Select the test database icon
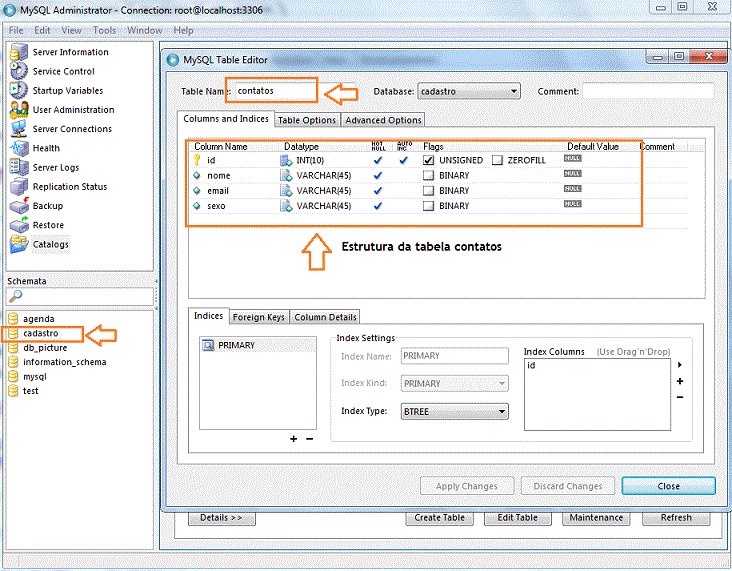The width and height of the screenshot is (732, 571). click(13, 391)
